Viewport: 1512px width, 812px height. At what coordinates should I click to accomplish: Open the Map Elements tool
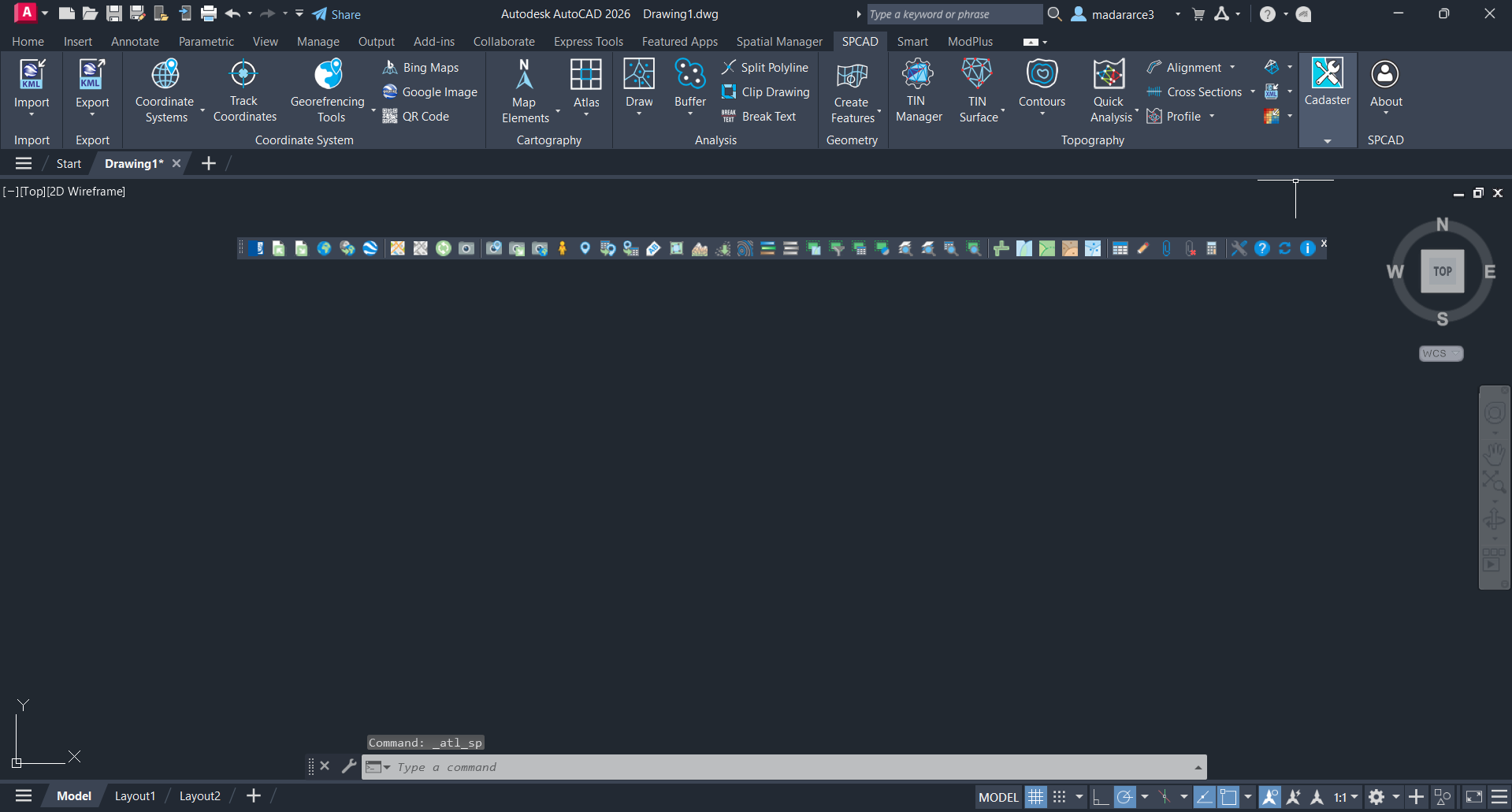coord(525,91)
